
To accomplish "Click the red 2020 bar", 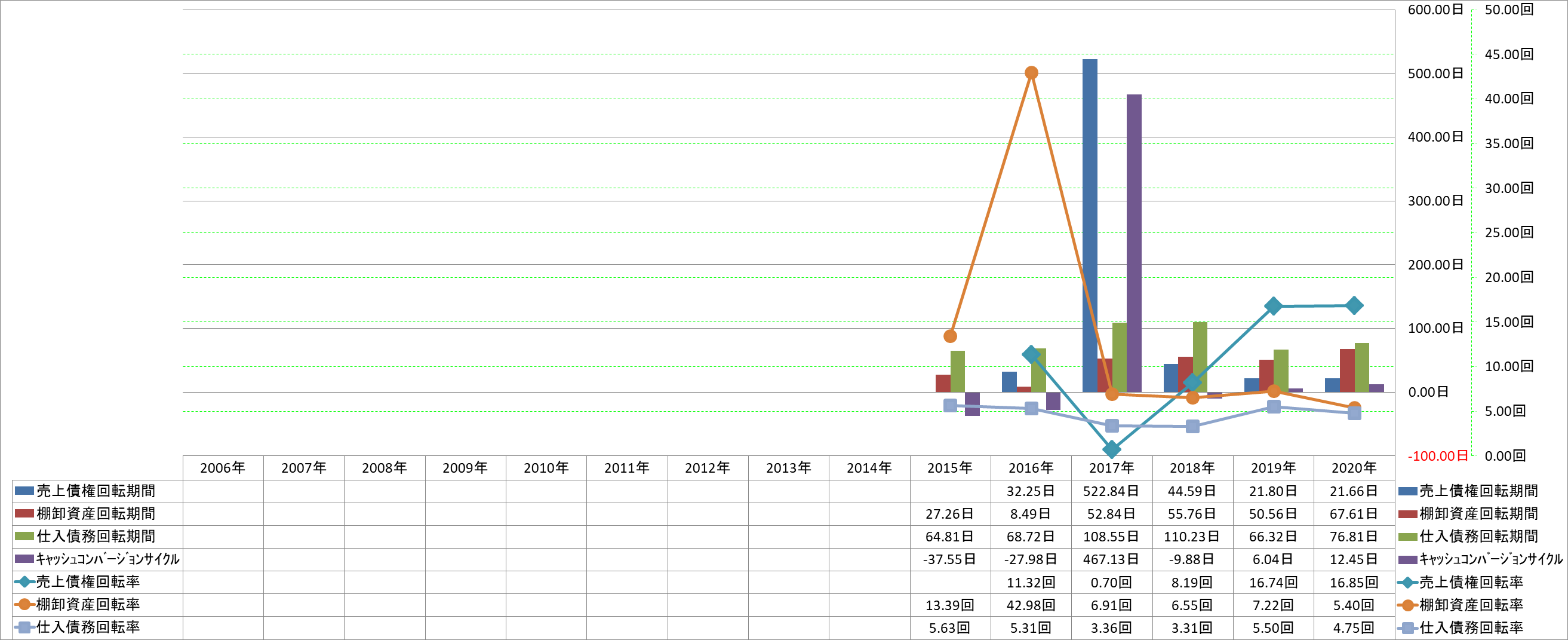I will (1347, 370).
